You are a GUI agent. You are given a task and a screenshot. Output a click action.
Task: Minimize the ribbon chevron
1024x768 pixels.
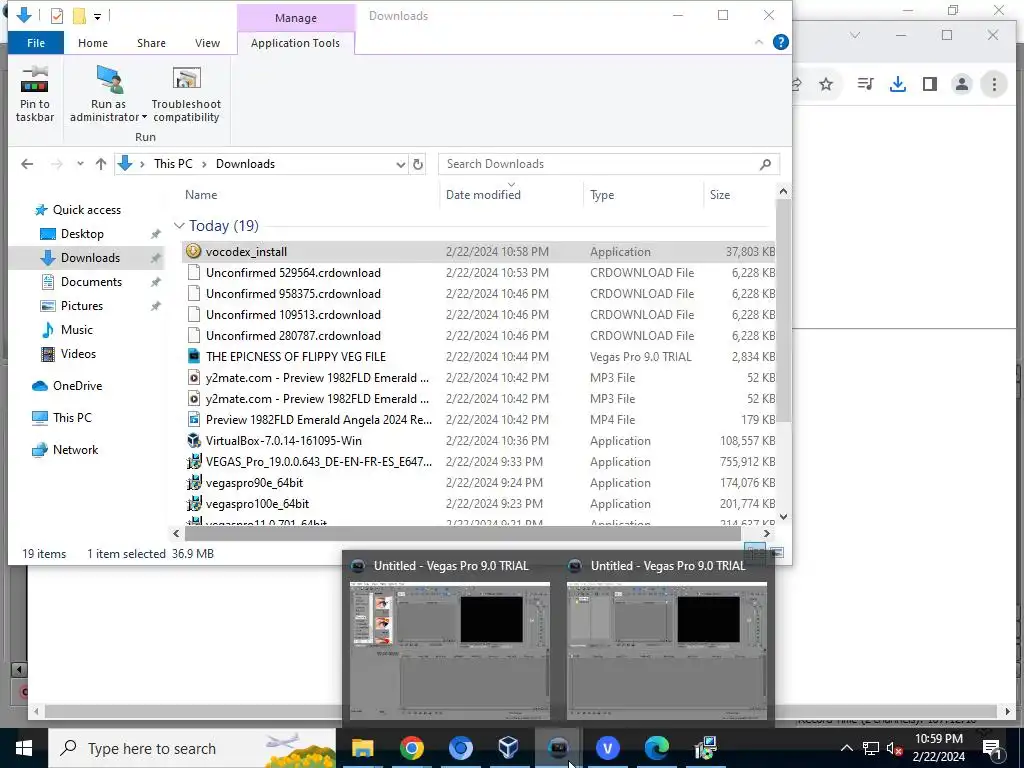pos(759,42)
